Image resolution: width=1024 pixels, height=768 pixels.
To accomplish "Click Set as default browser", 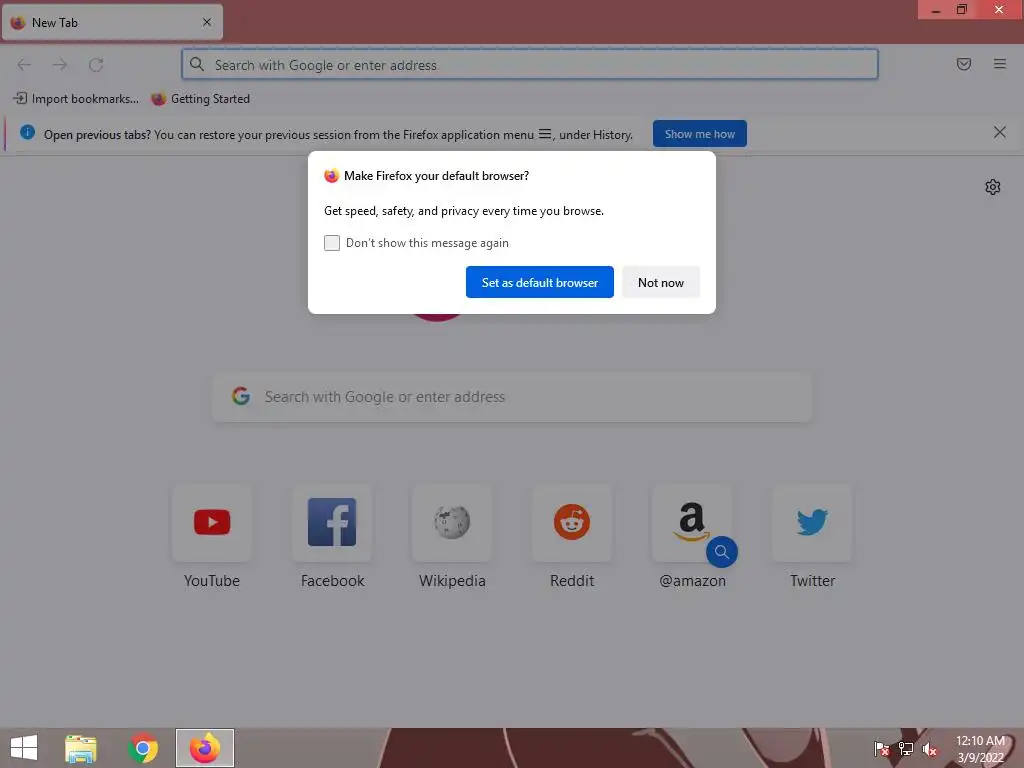I will click(x=539, y=282).
